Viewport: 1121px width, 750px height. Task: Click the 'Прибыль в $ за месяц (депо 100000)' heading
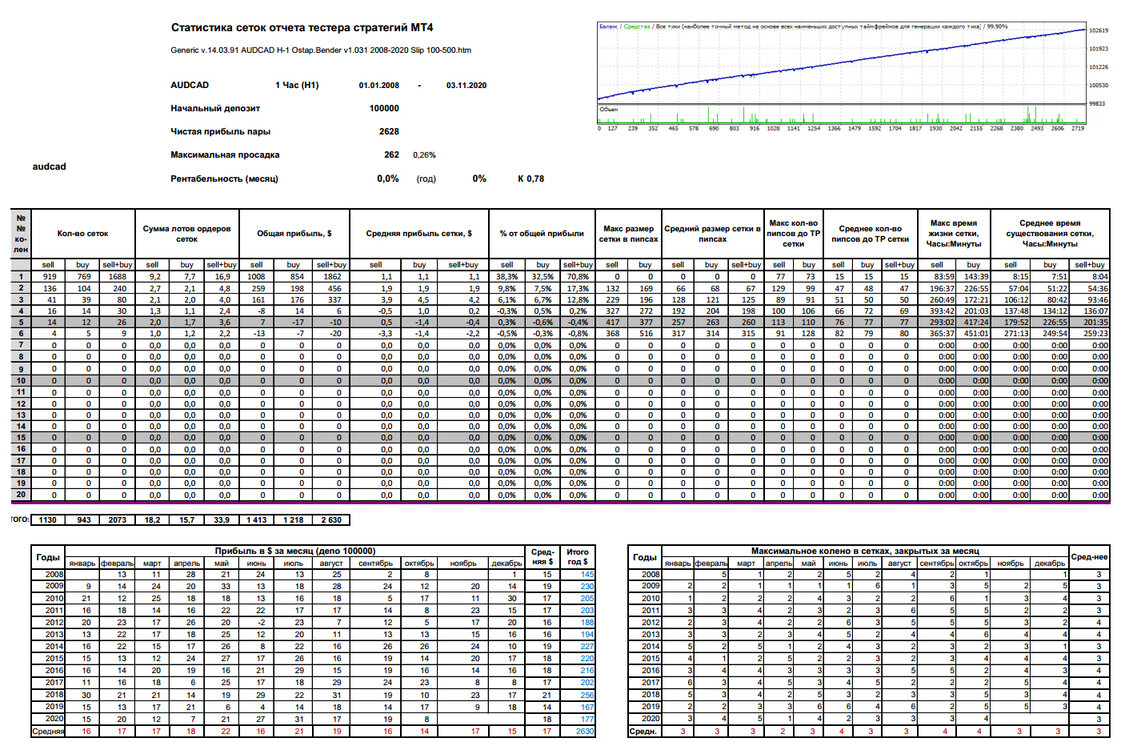[x=295, y=551]
